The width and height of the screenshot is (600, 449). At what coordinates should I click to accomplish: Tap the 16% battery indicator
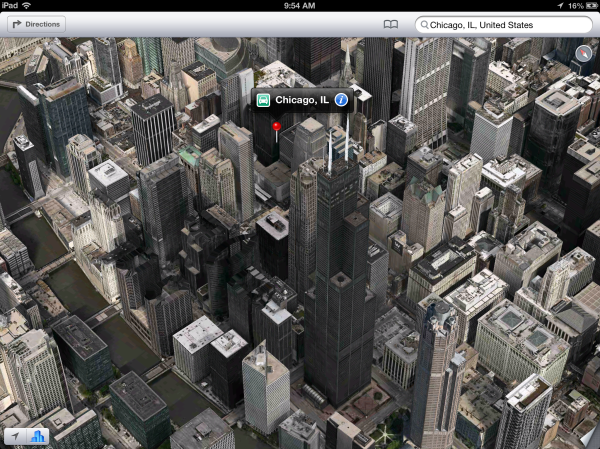coord(583,6)
